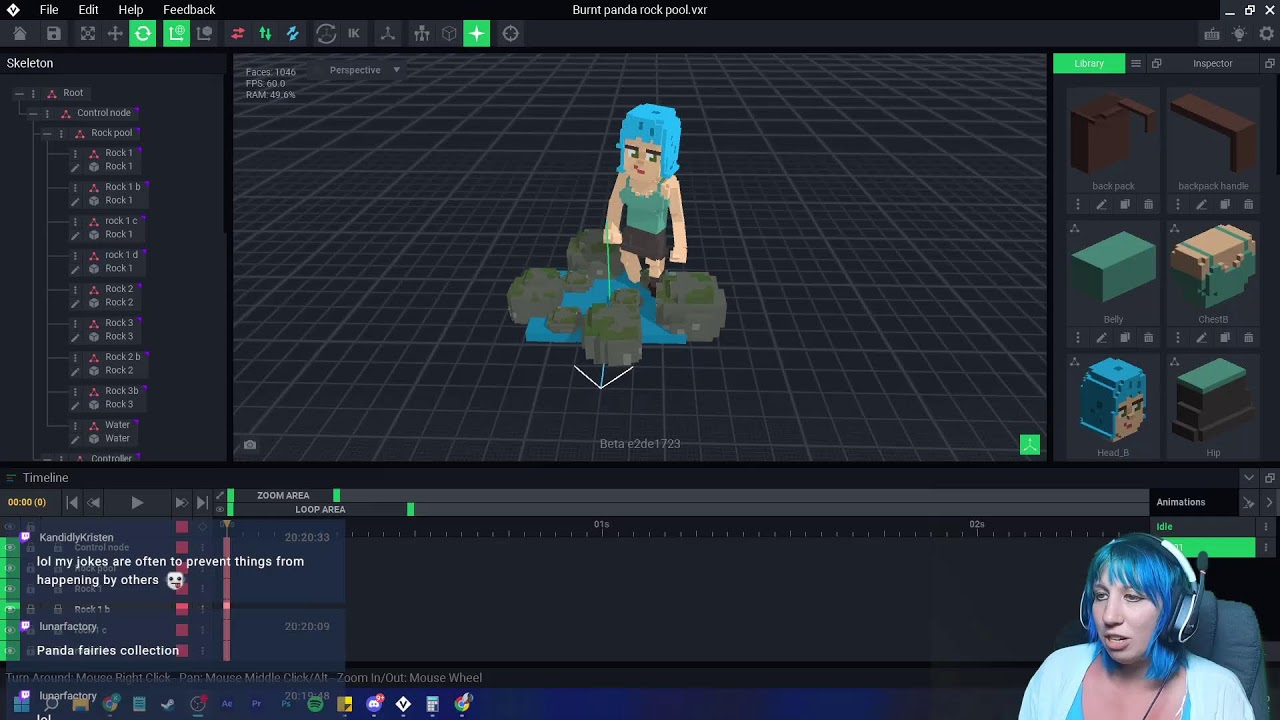Duplicate the ChestB library item
Image resolution: width=1280 pixels, height=720 pixels.
tap(1225, 338)
